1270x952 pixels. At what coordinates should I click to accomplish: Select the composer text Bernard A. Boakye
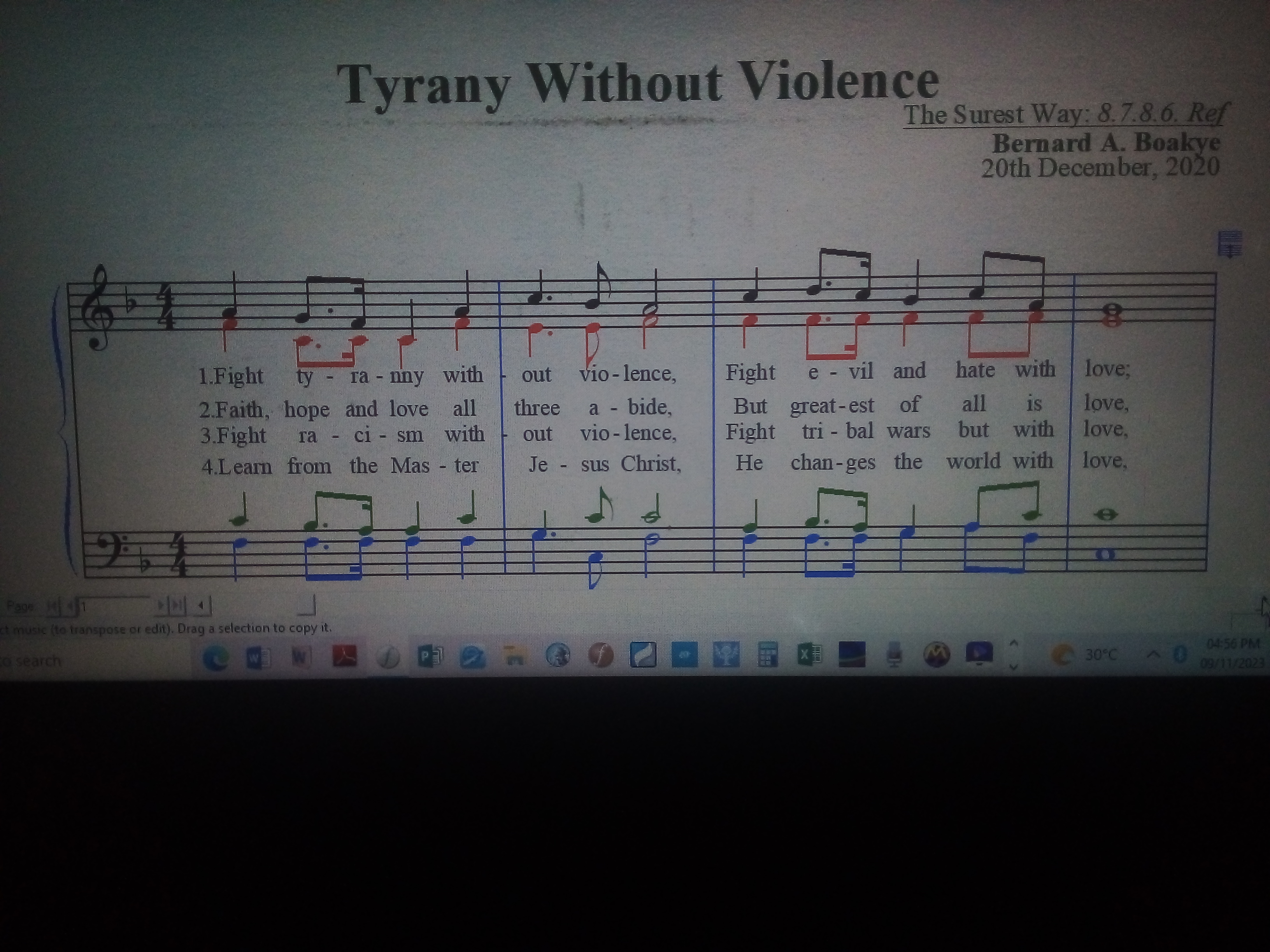coord(1106,142)
